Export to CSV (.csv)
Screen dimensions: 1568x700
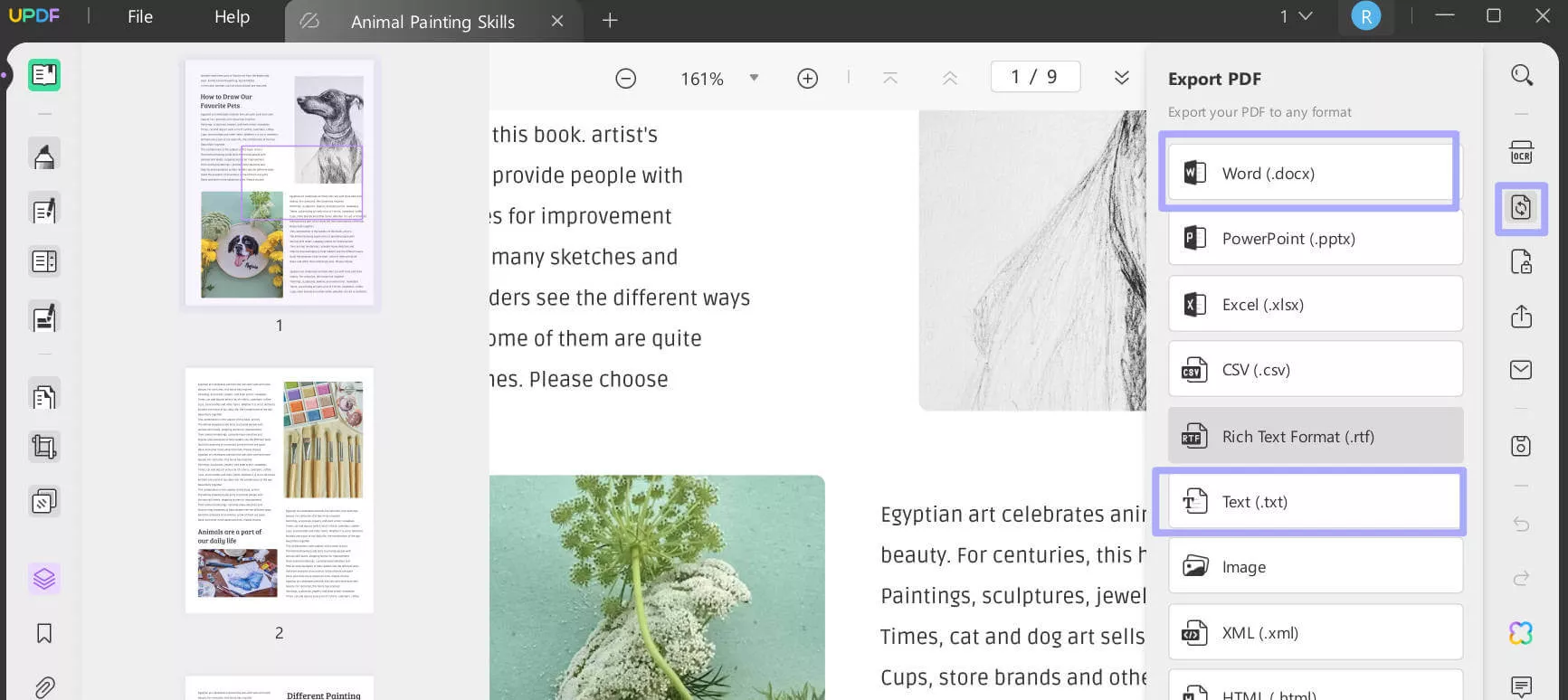(x=1316, y=369)
